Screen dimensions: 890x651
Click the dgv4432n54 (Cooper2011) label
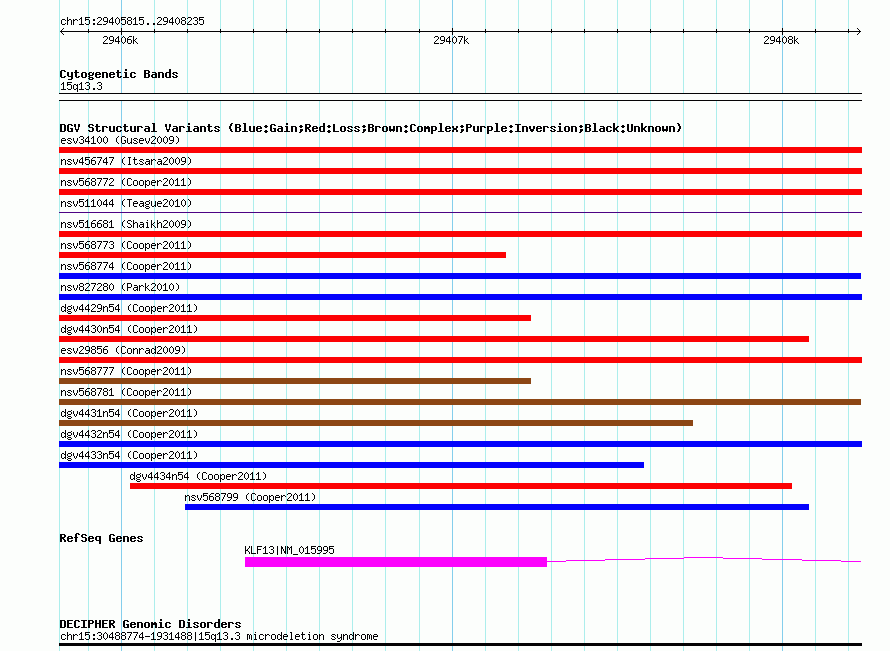pos(129,434)
